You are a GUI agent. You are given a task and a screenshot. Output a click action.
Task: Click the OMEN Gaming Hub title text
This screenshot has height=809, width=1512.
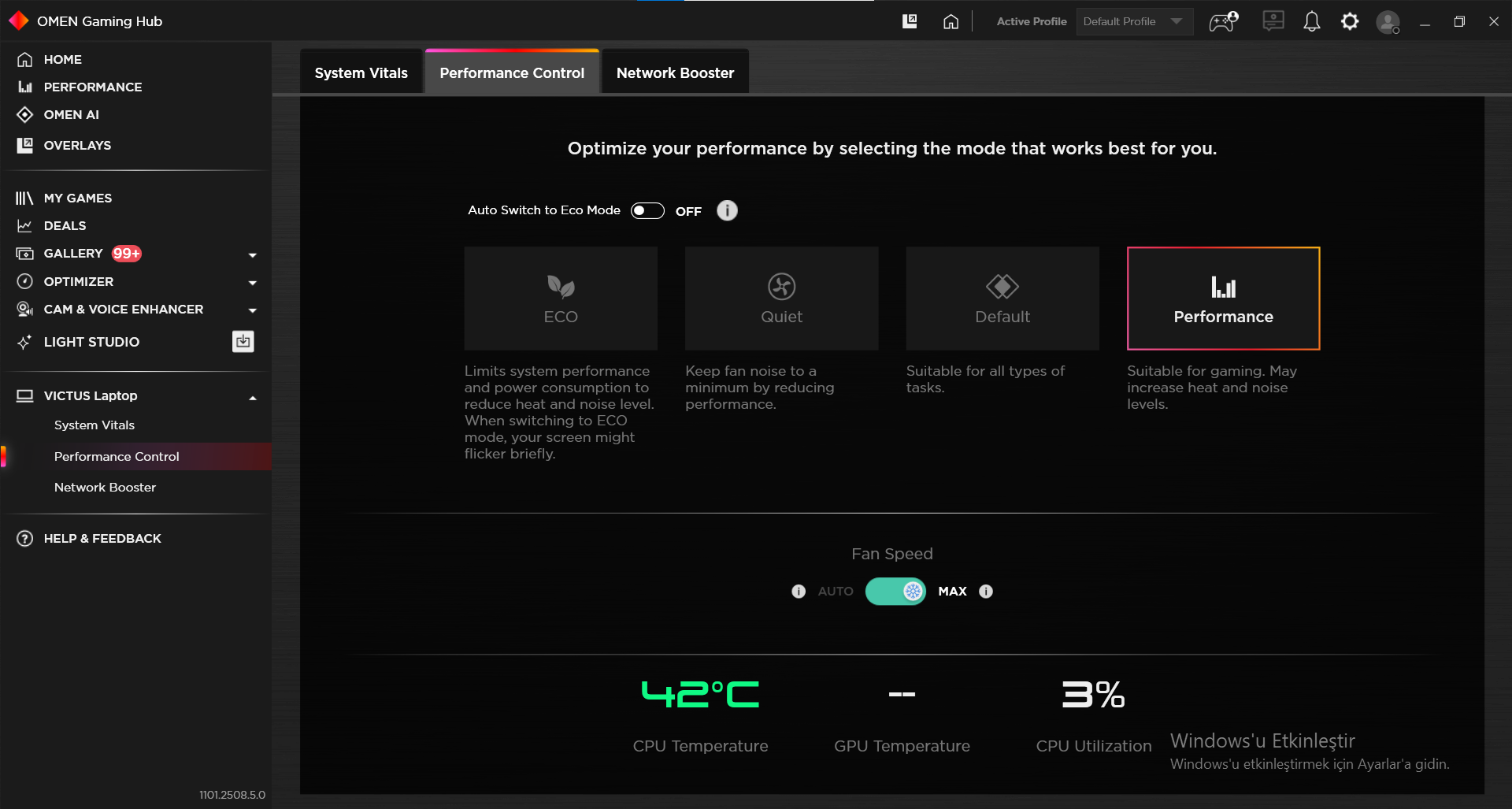(x=100, y=21)
